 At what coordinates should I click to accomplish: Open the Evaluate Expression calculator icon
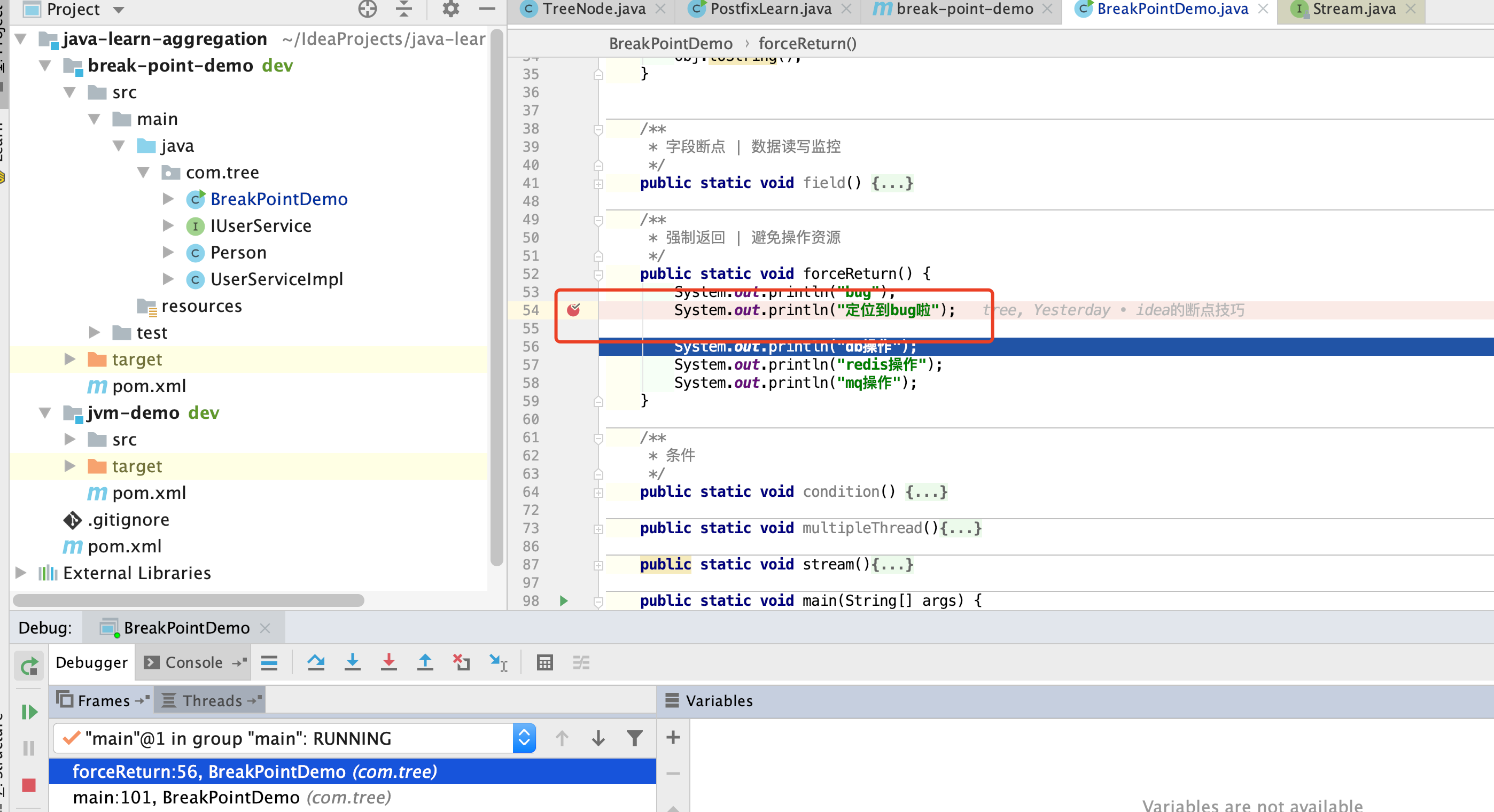pyautogui.click(x=545, y=662)
